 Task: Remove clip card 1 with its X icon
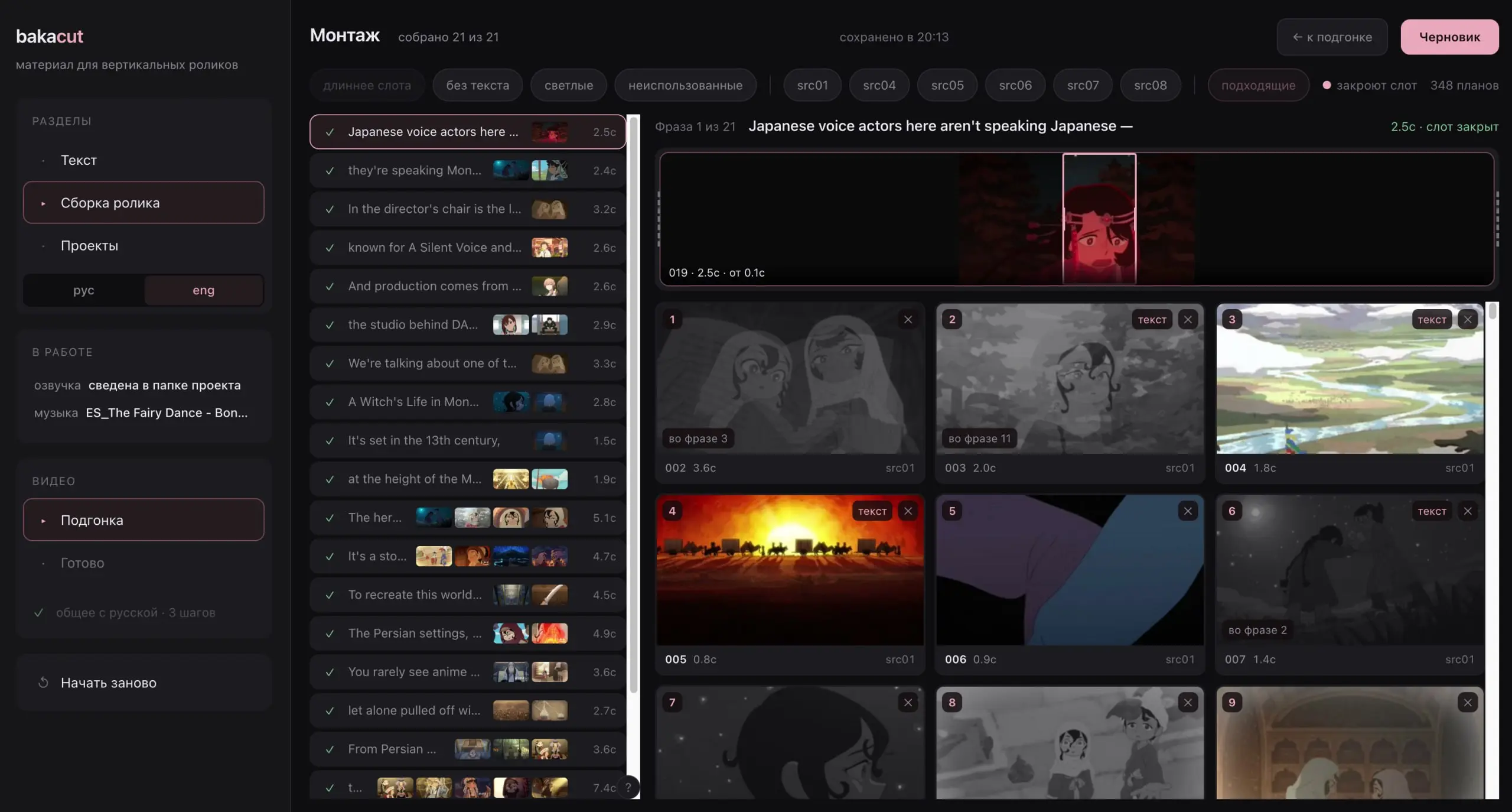pyautogui.click(x=908, y=320)
